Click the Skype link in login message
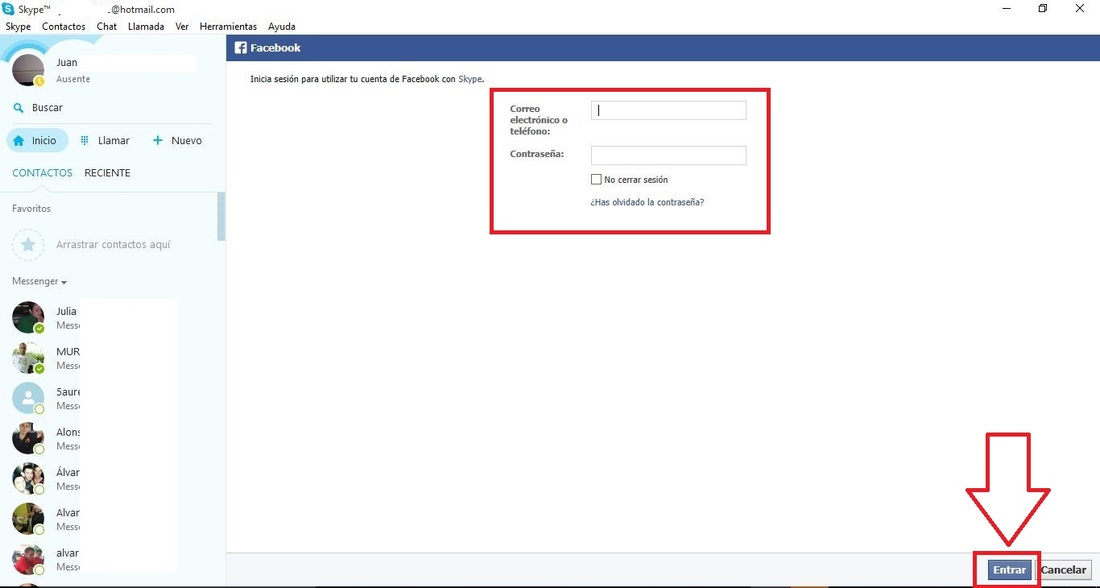Screen dimensions: 1100x588 tap(470, 79)
